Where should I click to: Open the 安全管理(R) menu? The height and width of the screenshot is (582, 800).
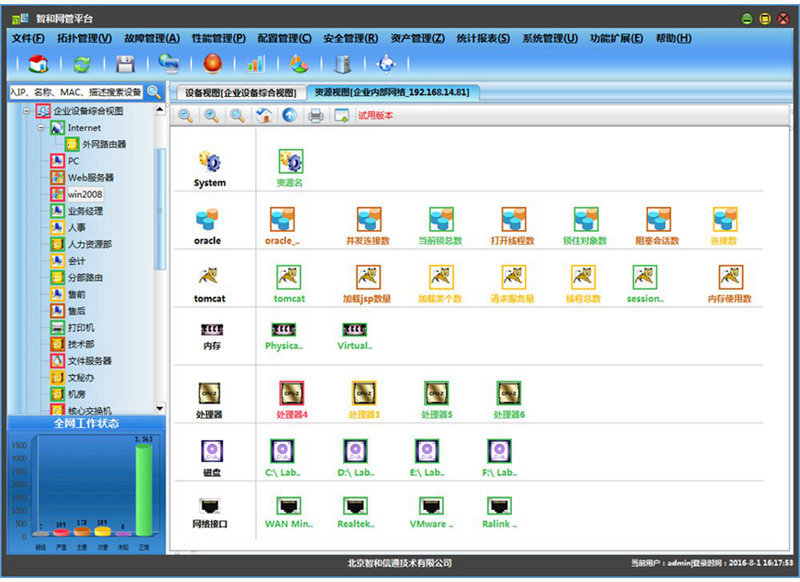coord(351,38)
